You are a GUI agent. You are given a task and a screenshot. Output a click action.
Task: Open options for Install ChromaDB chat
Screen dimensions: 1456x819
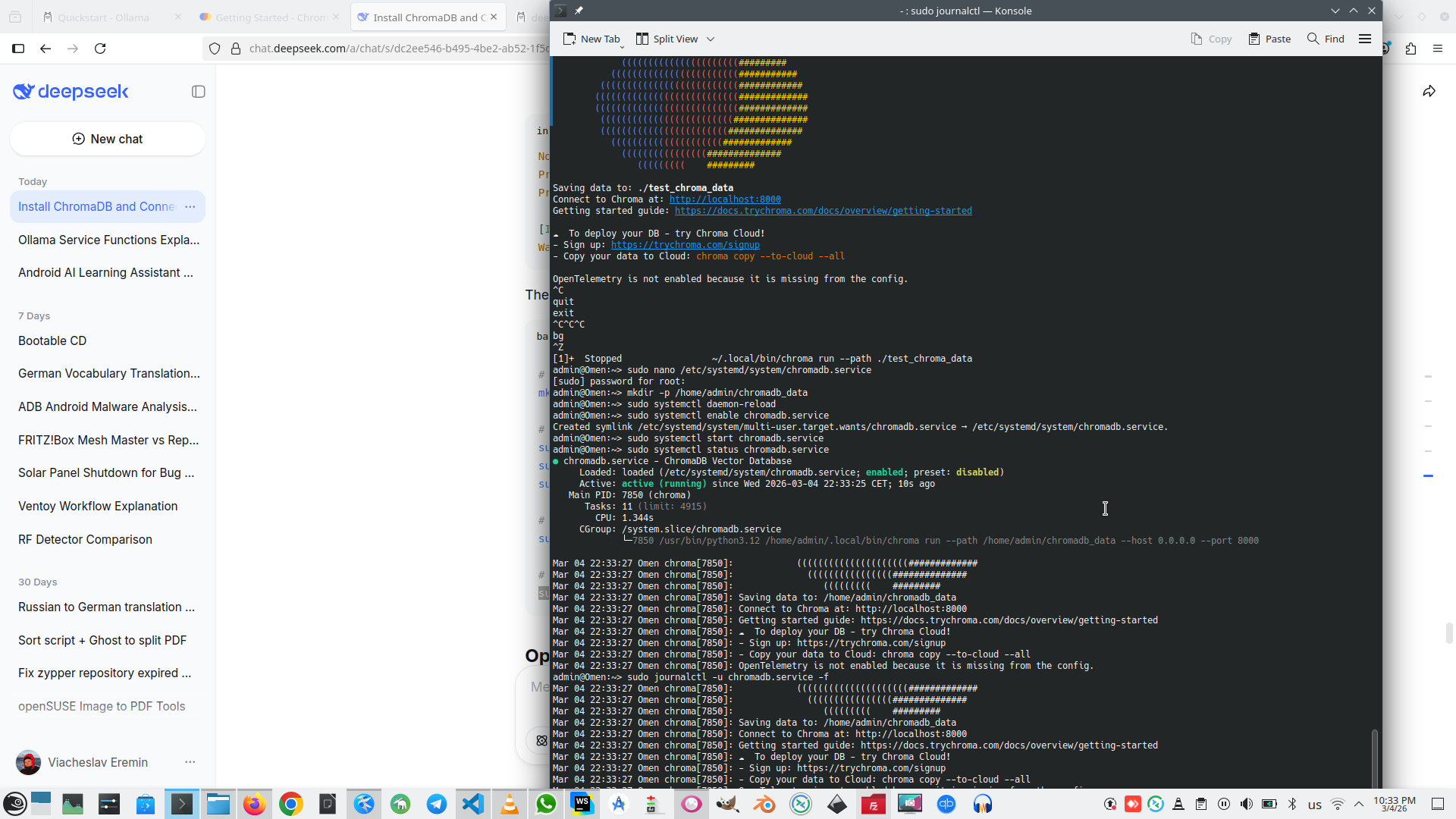click(190, 206)
